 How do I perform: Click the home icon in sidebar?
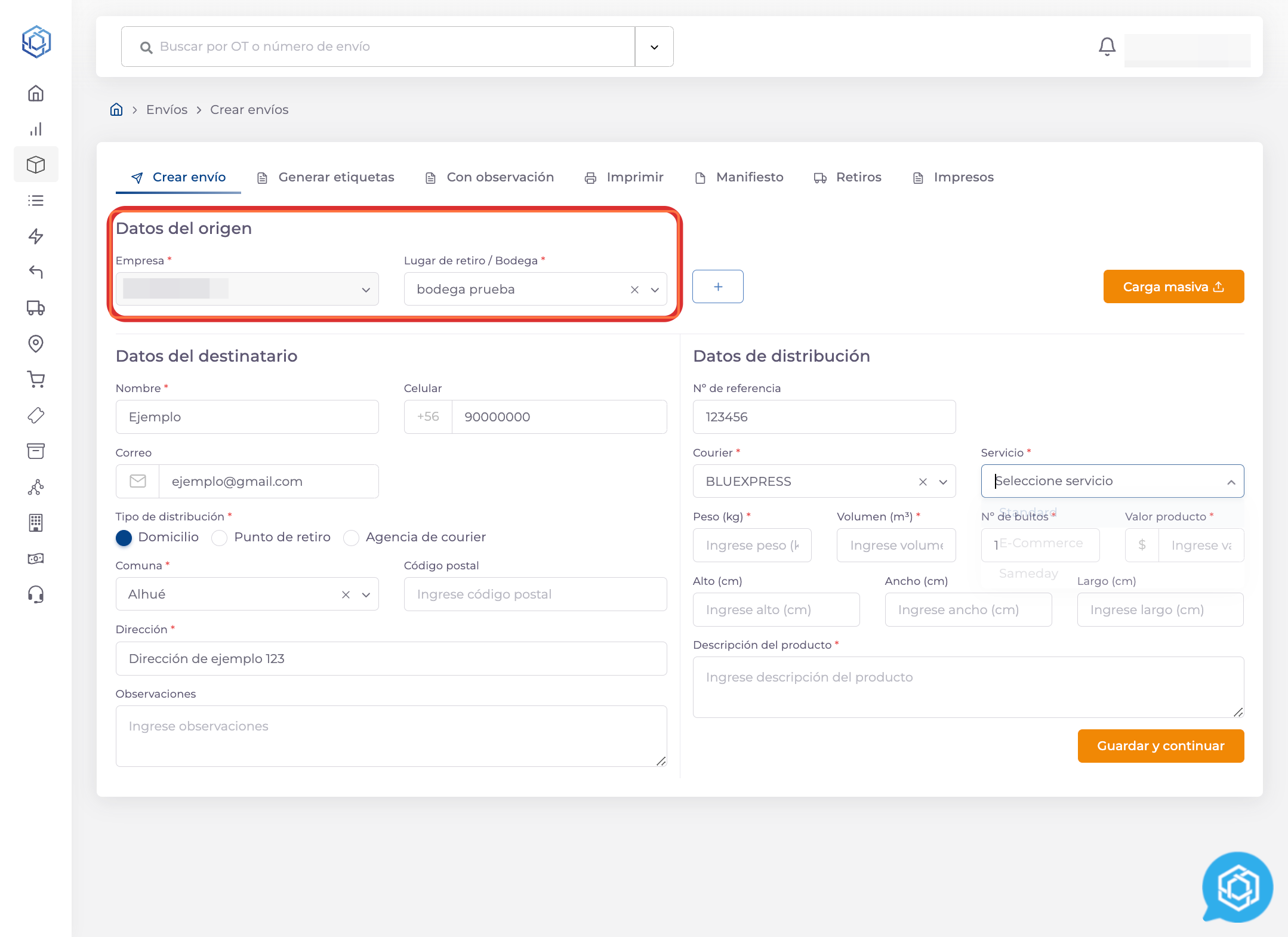(36, 94)
